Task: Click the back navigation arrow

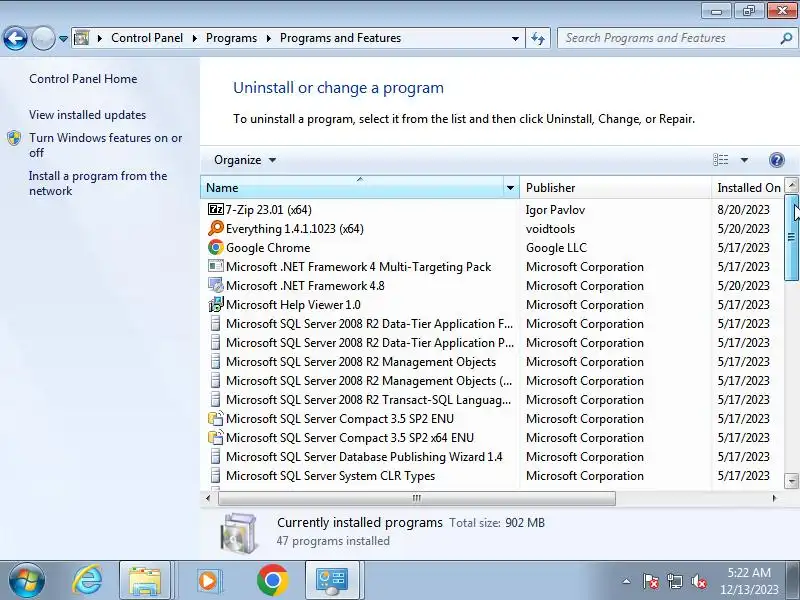Action: click(15, 38)
